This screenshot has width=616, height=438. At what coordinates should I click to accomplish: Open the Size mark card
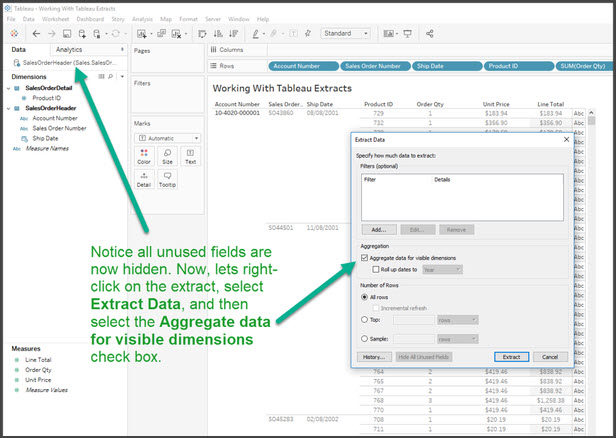[167, 155]
